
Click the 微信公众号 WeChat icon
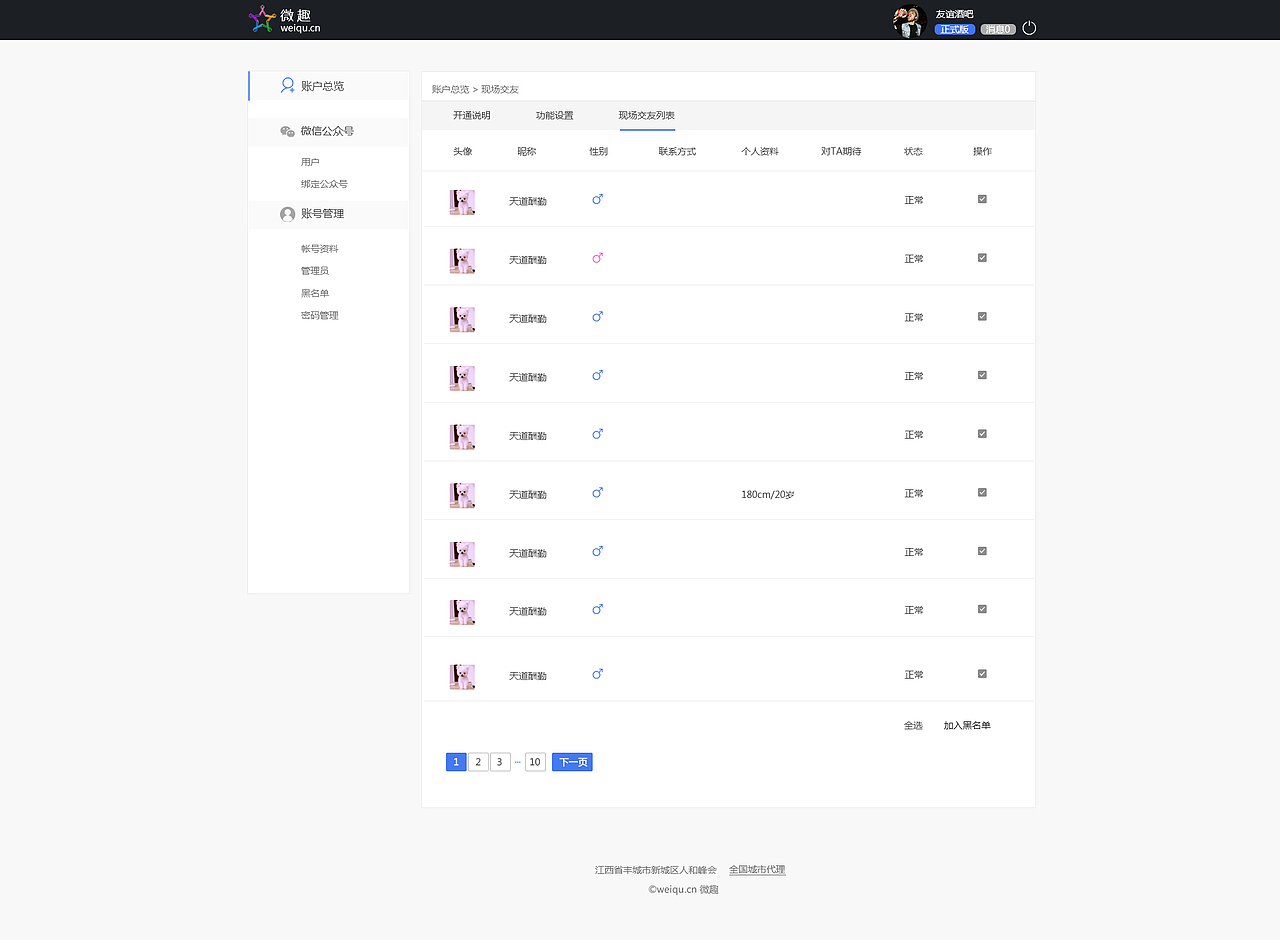tap(287, 131)
